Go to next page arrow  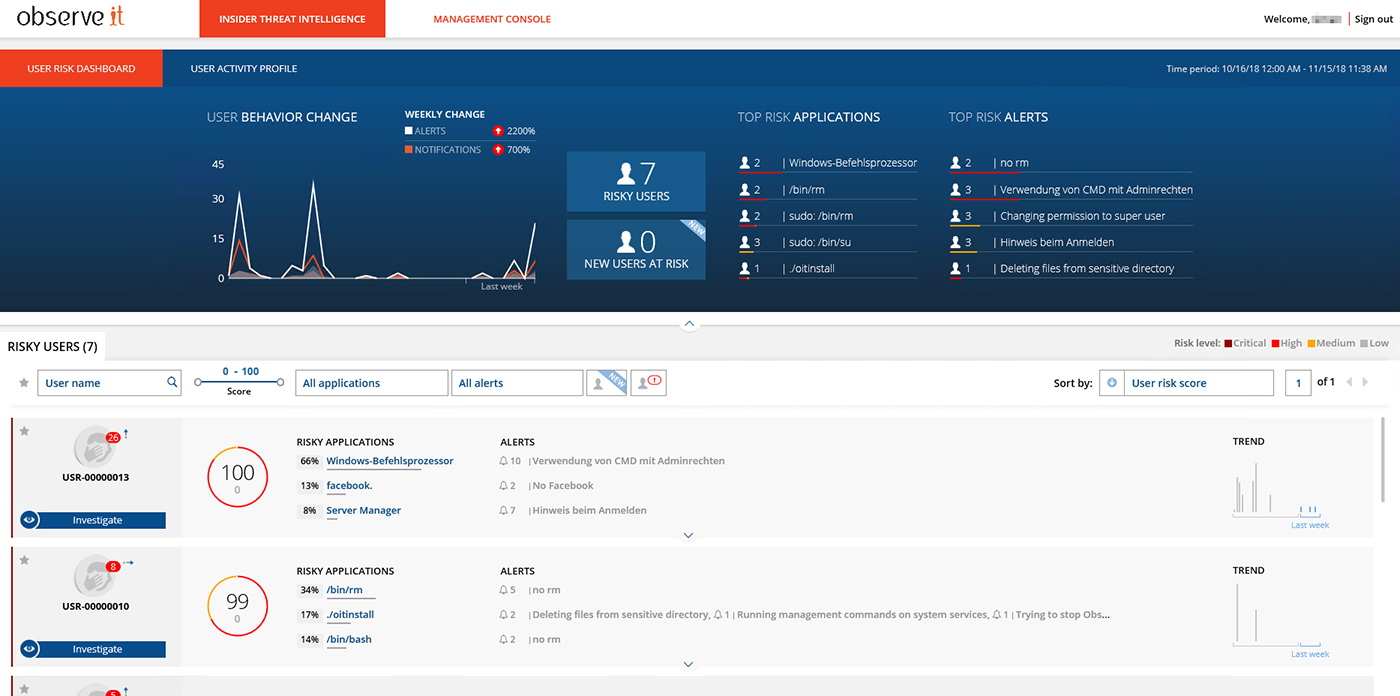click(1365, 383)
